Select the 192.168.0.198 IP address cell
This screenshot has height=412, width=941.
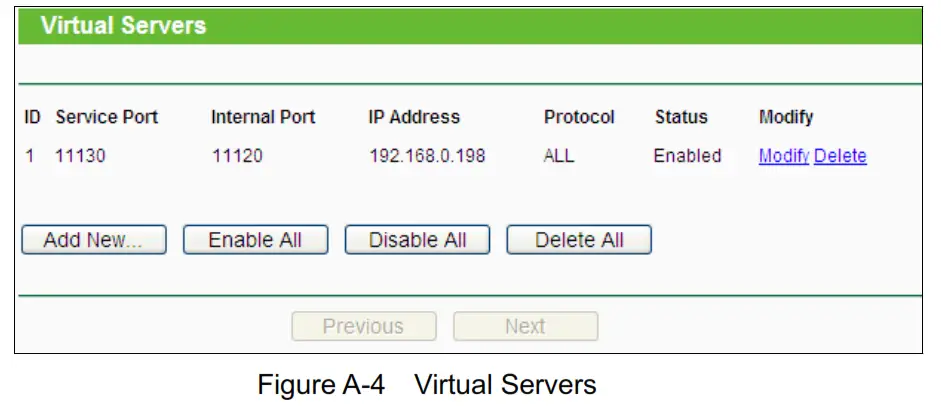coord(427,156)
